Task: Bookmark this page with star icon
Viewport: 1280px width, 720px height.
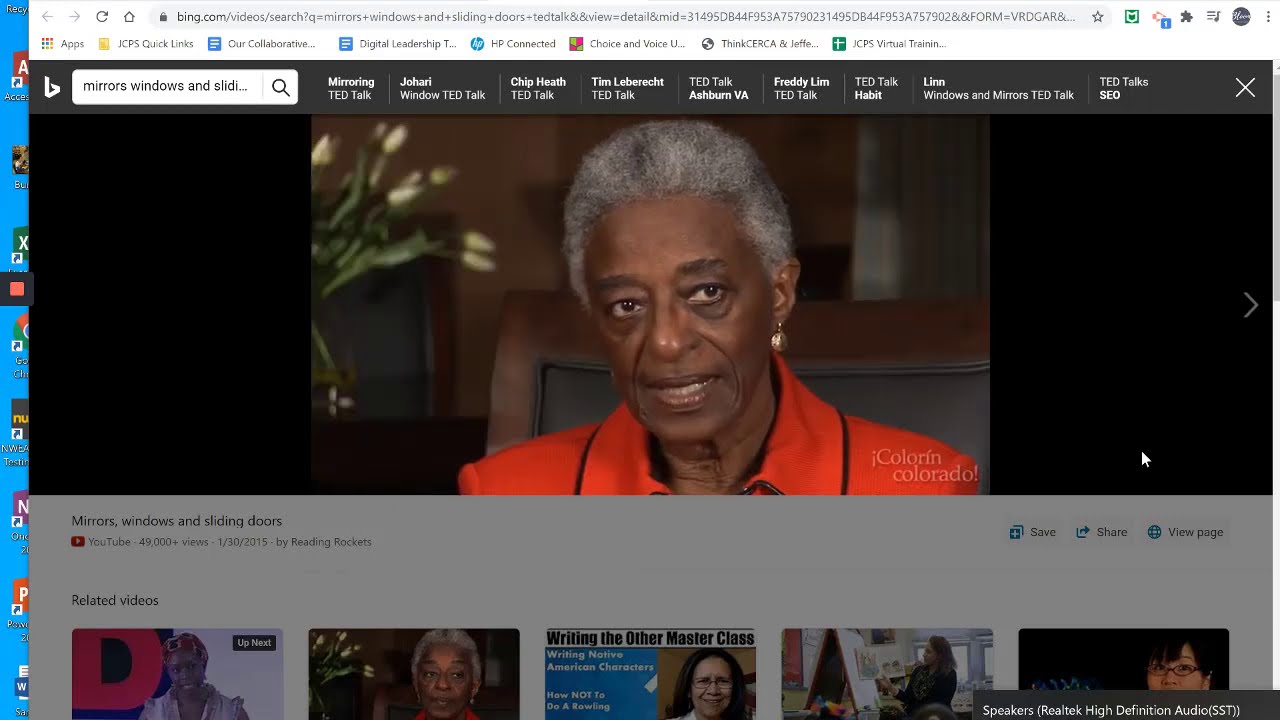Action: (1097, 17)
